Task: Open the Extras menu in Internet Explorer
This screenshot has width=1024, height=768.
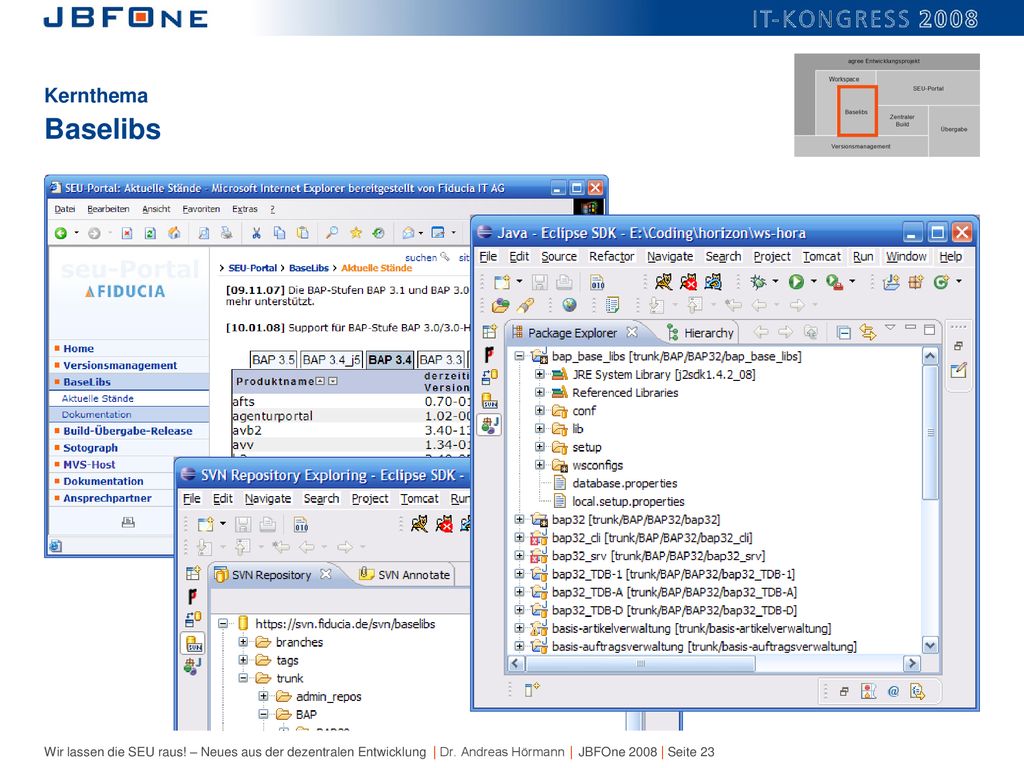Action: click(x=245, y=209)
